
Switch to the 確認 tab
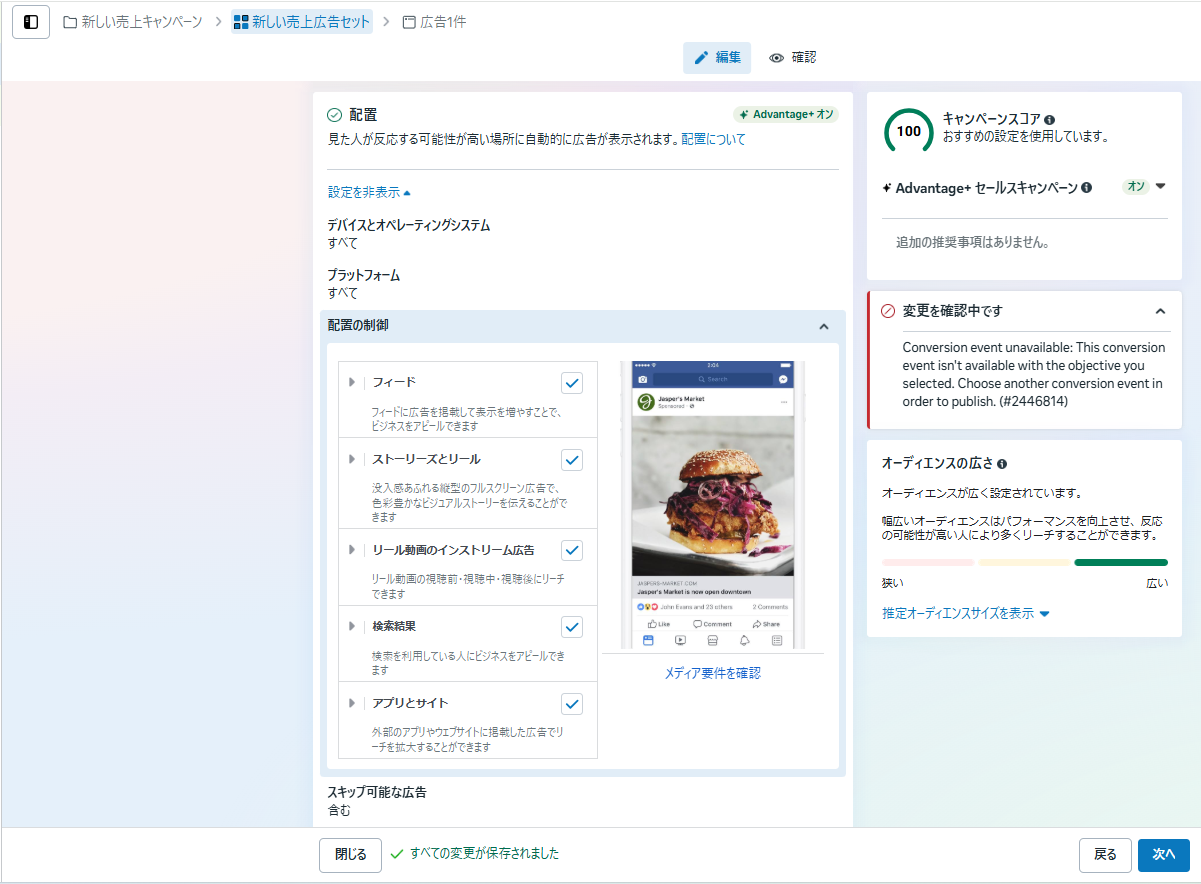792,58
